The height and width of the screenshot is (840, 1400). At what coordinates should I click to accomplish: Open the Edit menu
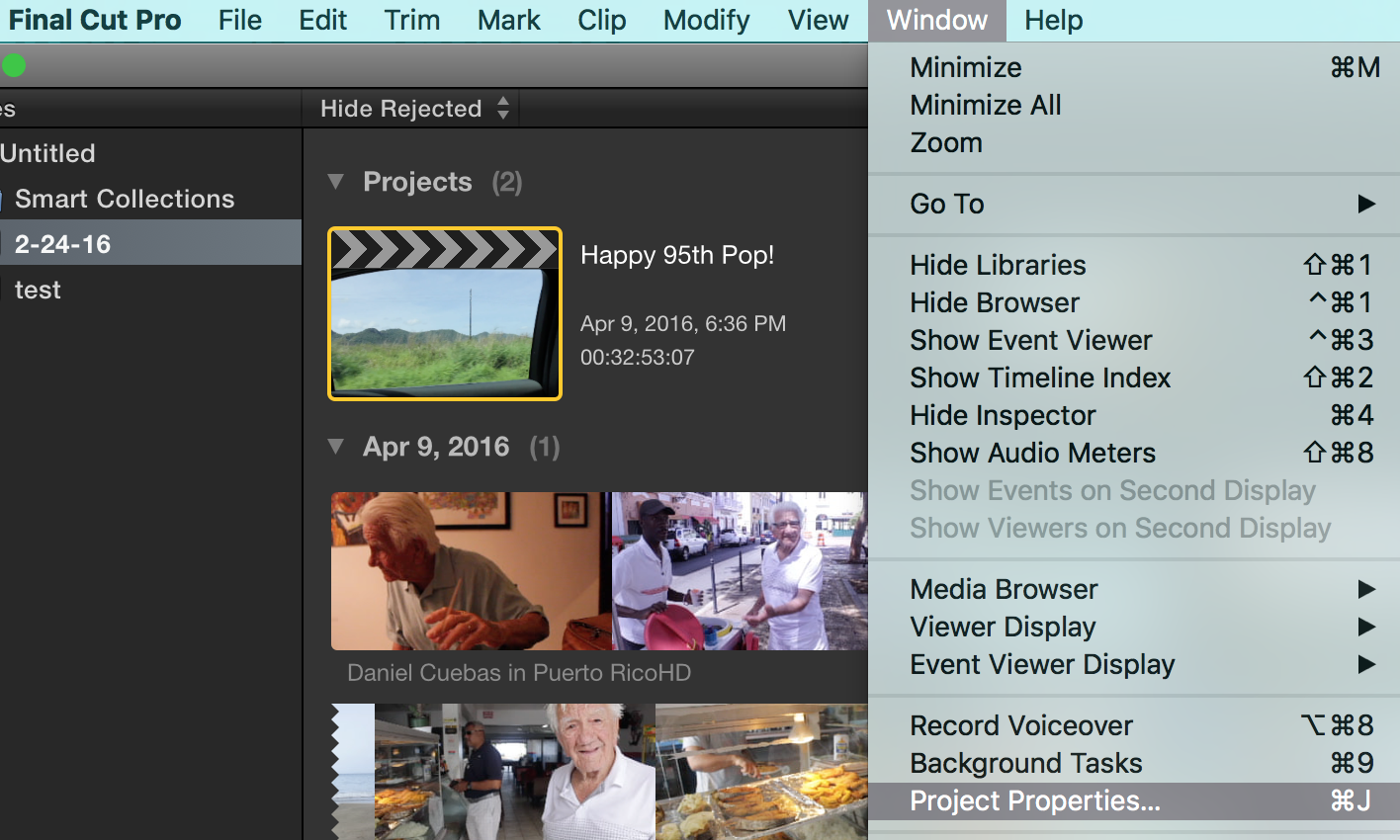(323, 20)
